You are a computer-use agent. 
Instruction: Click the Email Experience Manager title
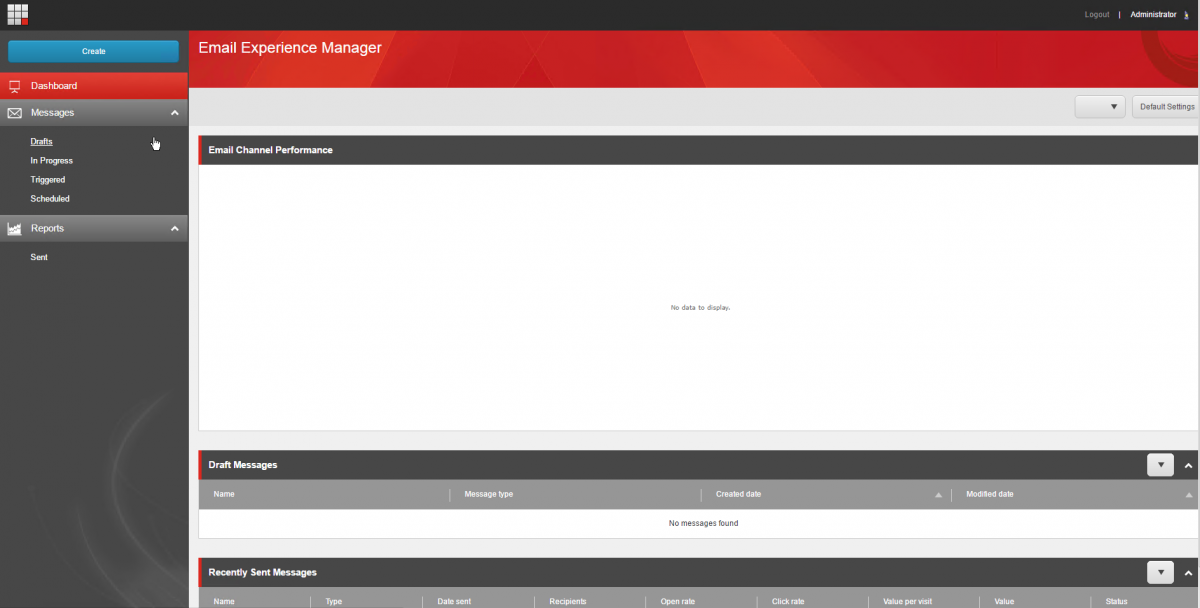pos(290,47)
